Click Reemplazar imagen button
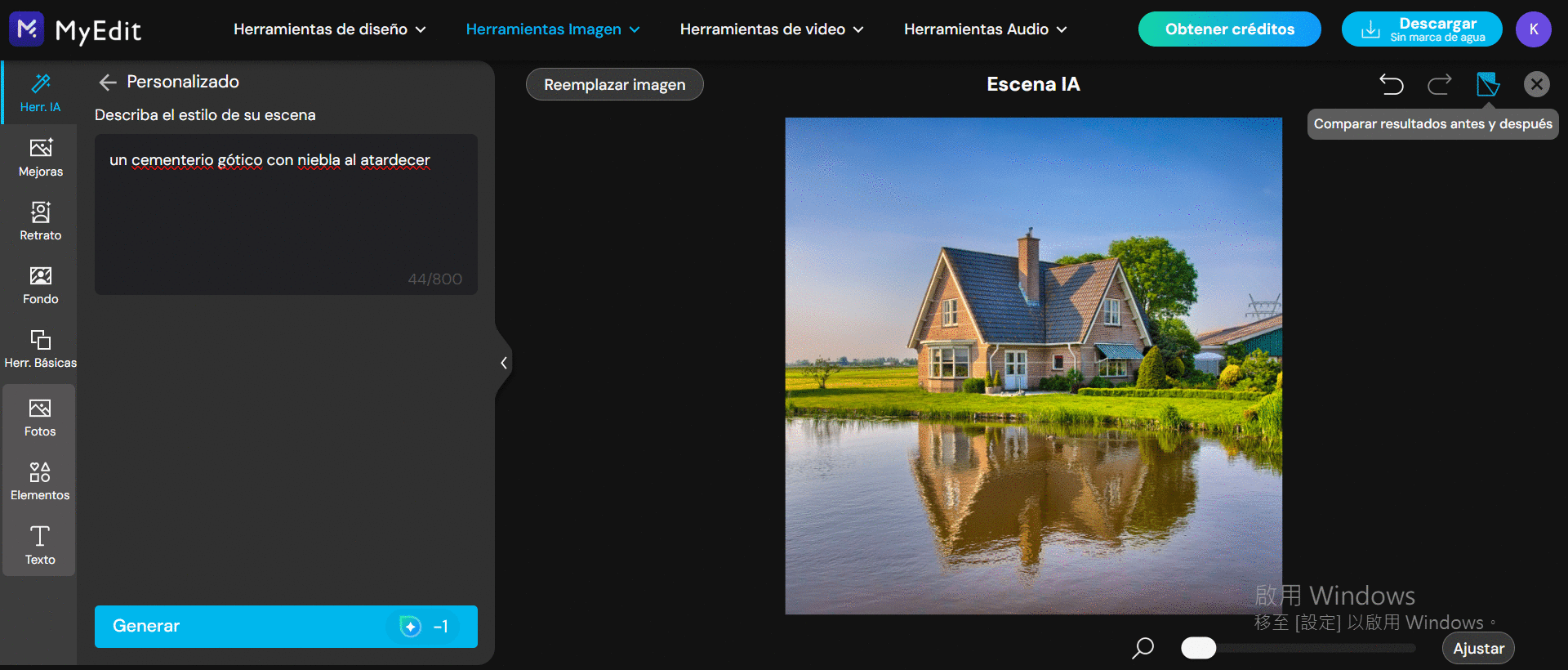 click(x=614, y=85)
